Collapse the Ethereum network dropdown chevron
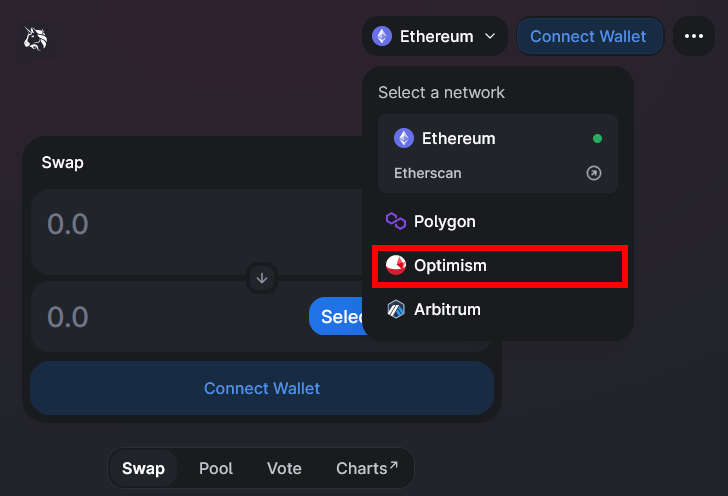The width and height of the screenshot is (728, 496). (x=490, y=36)
